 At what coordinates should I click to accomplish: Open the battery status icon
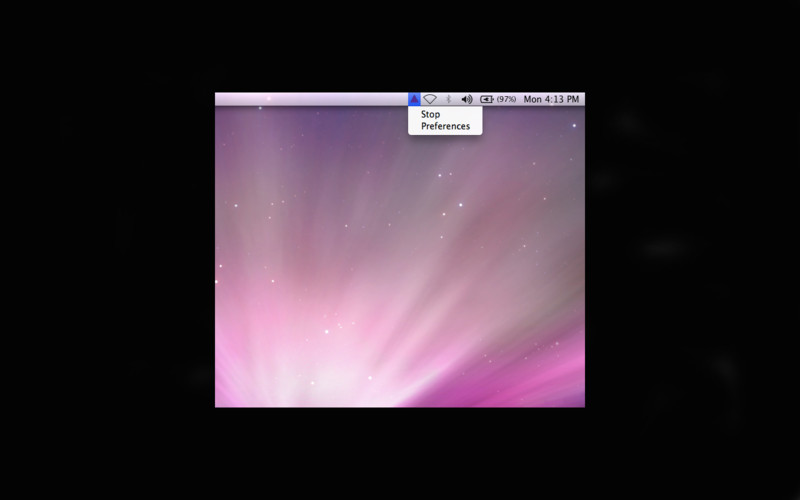click(x=487, y=99)
